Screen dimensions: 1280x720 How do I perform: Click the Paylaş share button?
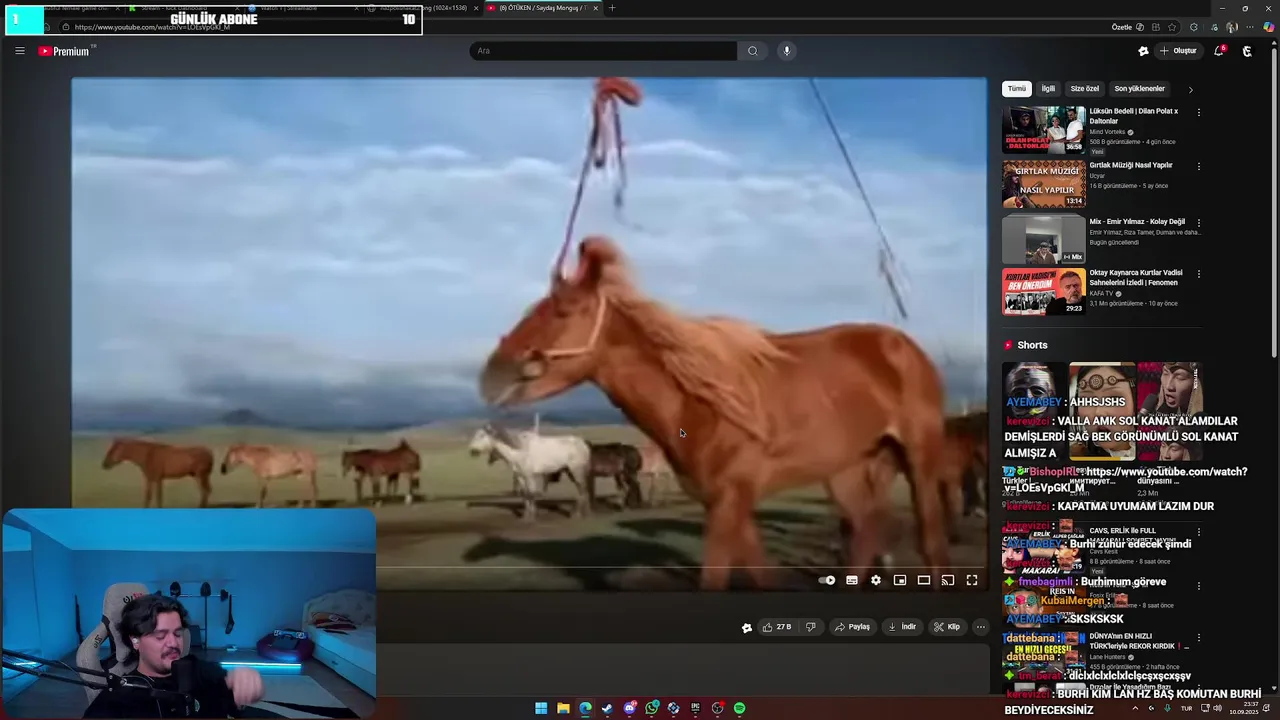[852, 627]
